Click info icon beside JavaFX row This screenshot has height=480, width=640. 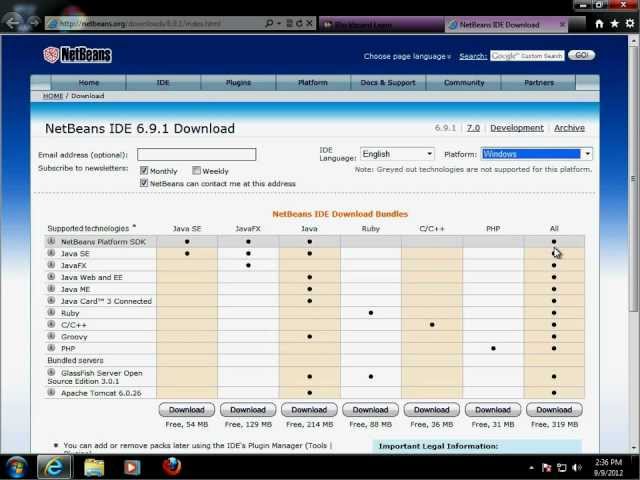pos(51,264)
